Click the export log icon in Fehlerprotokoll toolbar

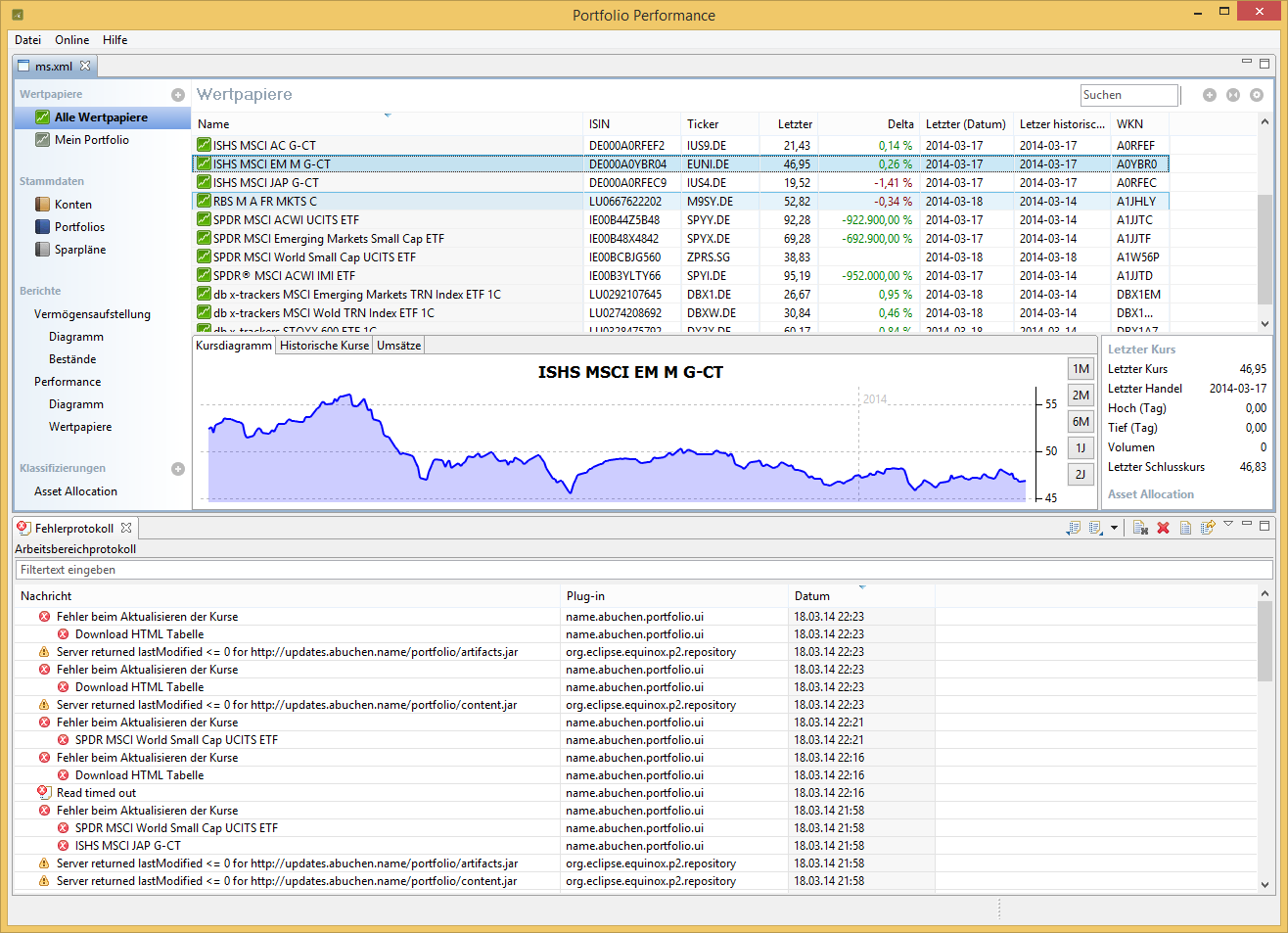[x=1074, y=528]
